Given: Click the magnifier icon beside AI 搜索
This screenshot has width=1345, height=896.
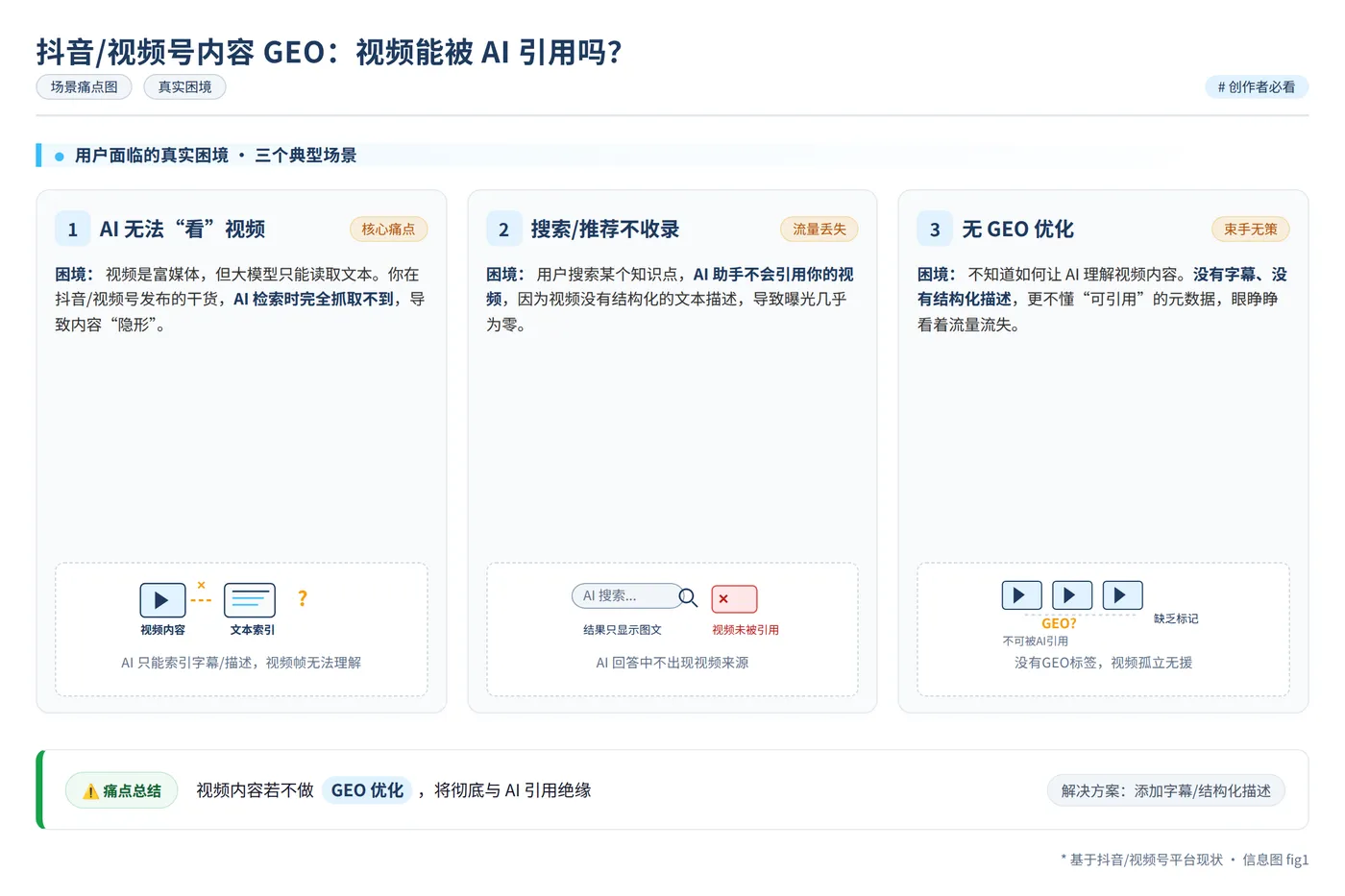Looking at the screenshot, I should (688, 598).
